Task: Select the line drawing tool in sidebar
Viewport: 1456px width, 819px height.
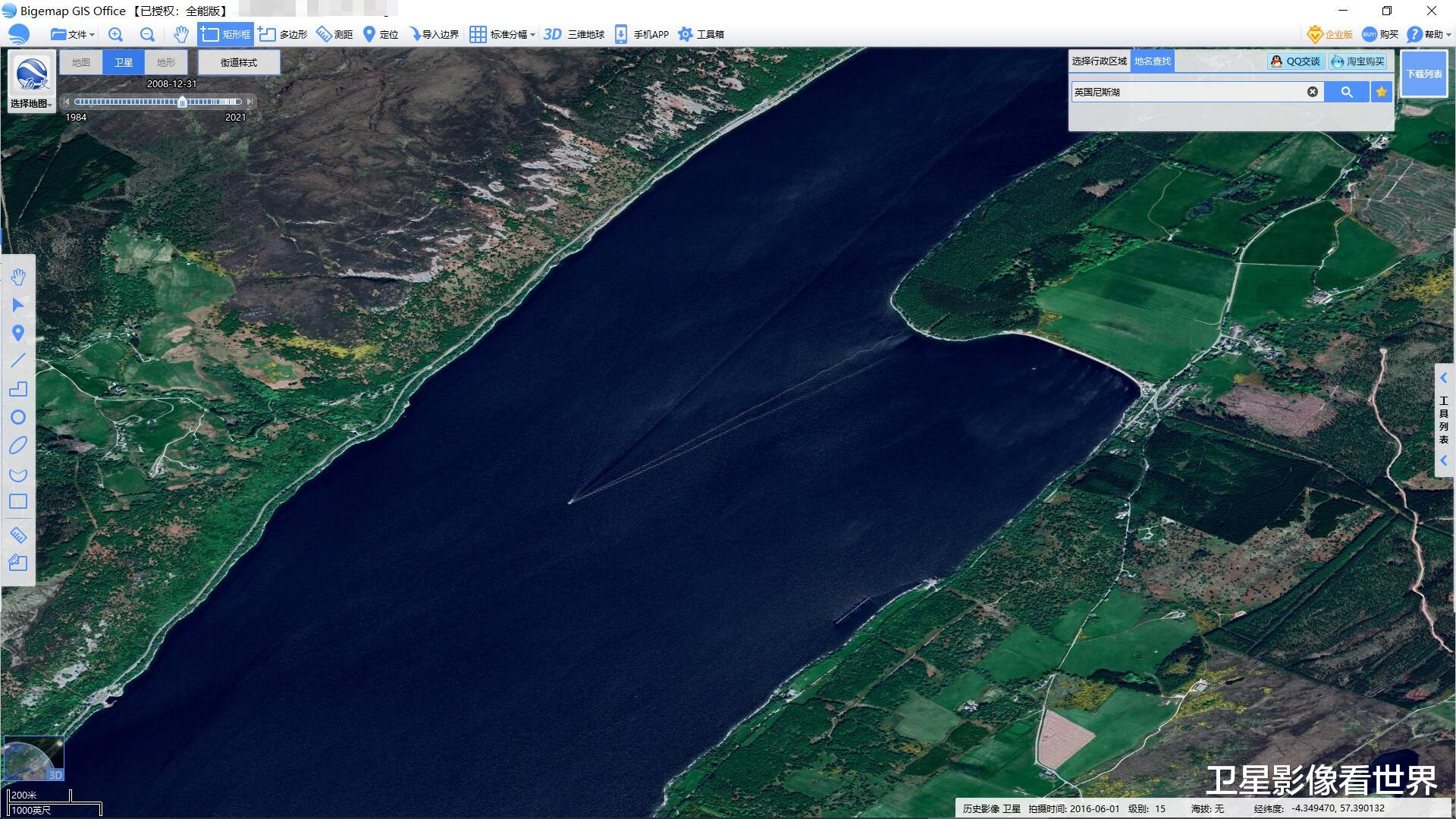Action: [18, 361]
